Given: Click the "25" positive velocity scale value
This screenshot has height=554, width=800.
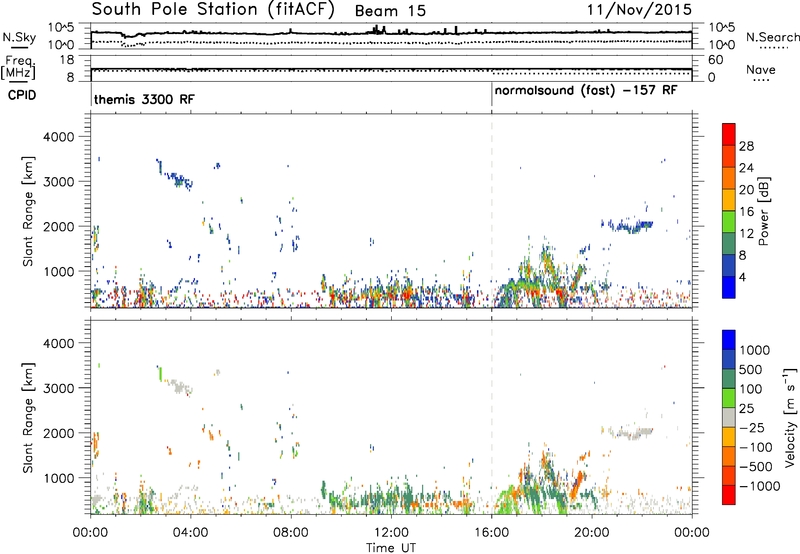Looking at the screenshot, I should tap(747, 409).
